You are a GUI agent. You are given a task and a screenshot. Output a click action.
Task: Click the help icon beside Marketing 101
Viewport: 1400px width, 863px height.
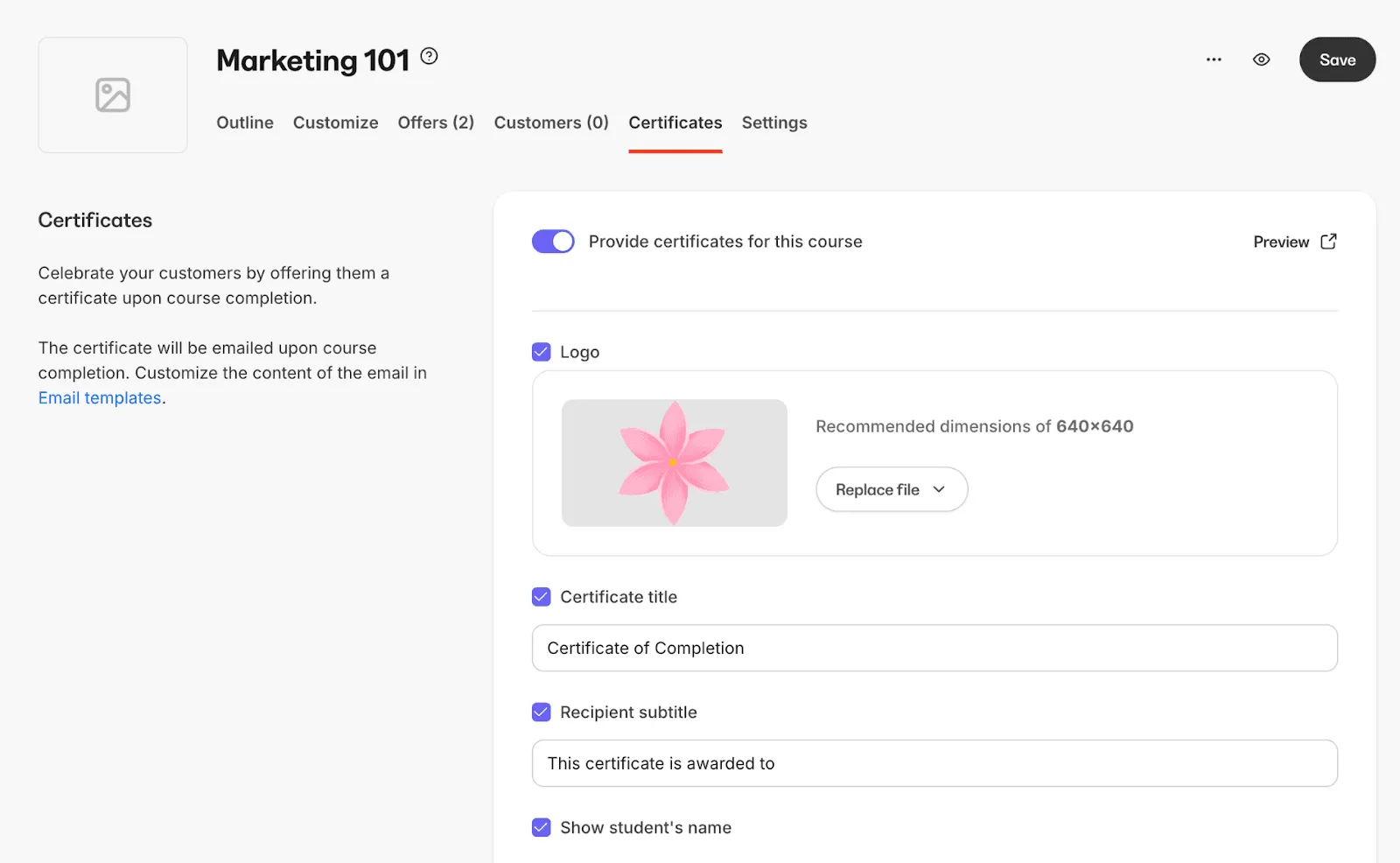click(x=429, y=56)
